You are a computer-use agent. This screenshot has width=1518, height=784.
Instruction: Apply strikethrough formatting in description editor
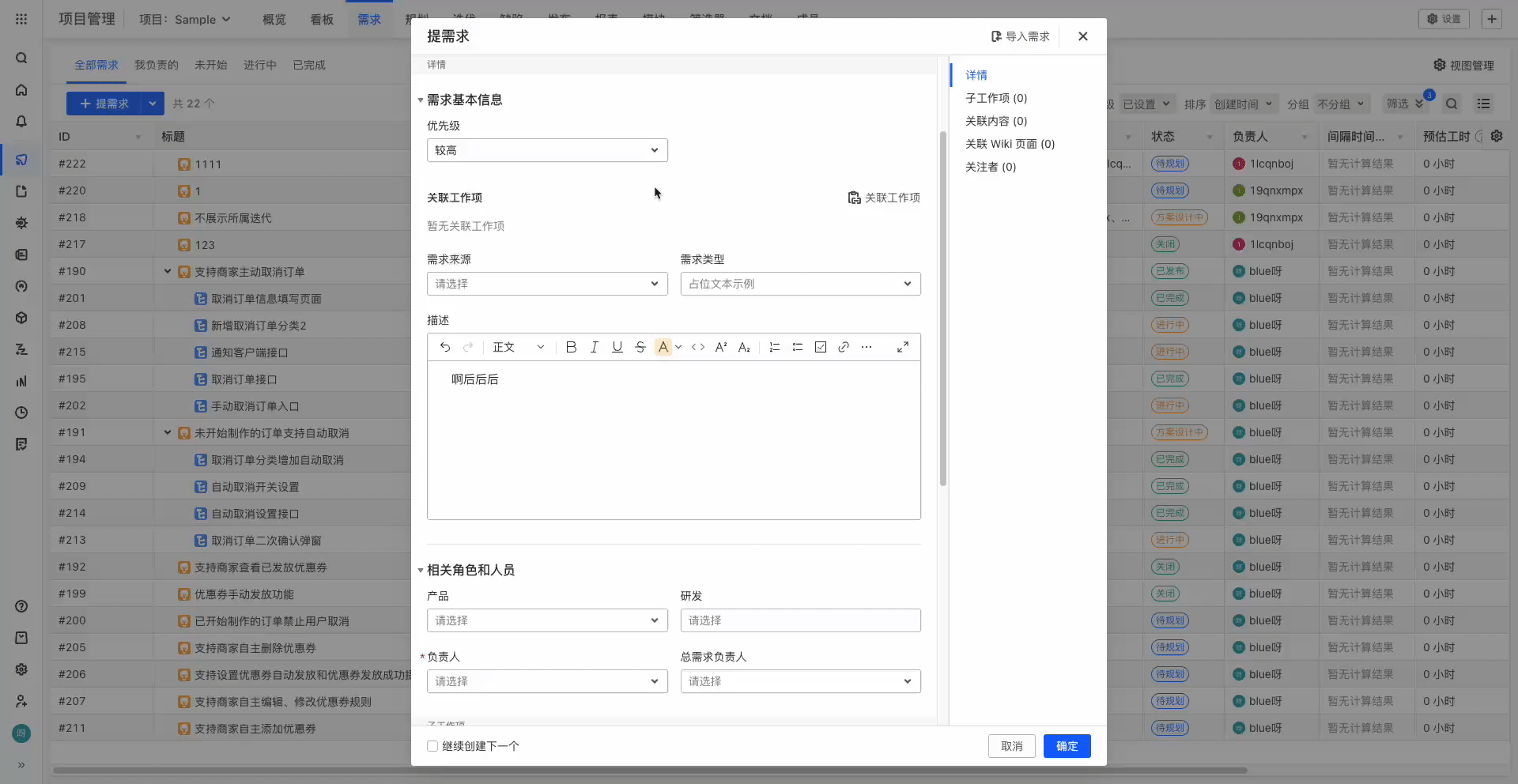click(x=640, y=347)
